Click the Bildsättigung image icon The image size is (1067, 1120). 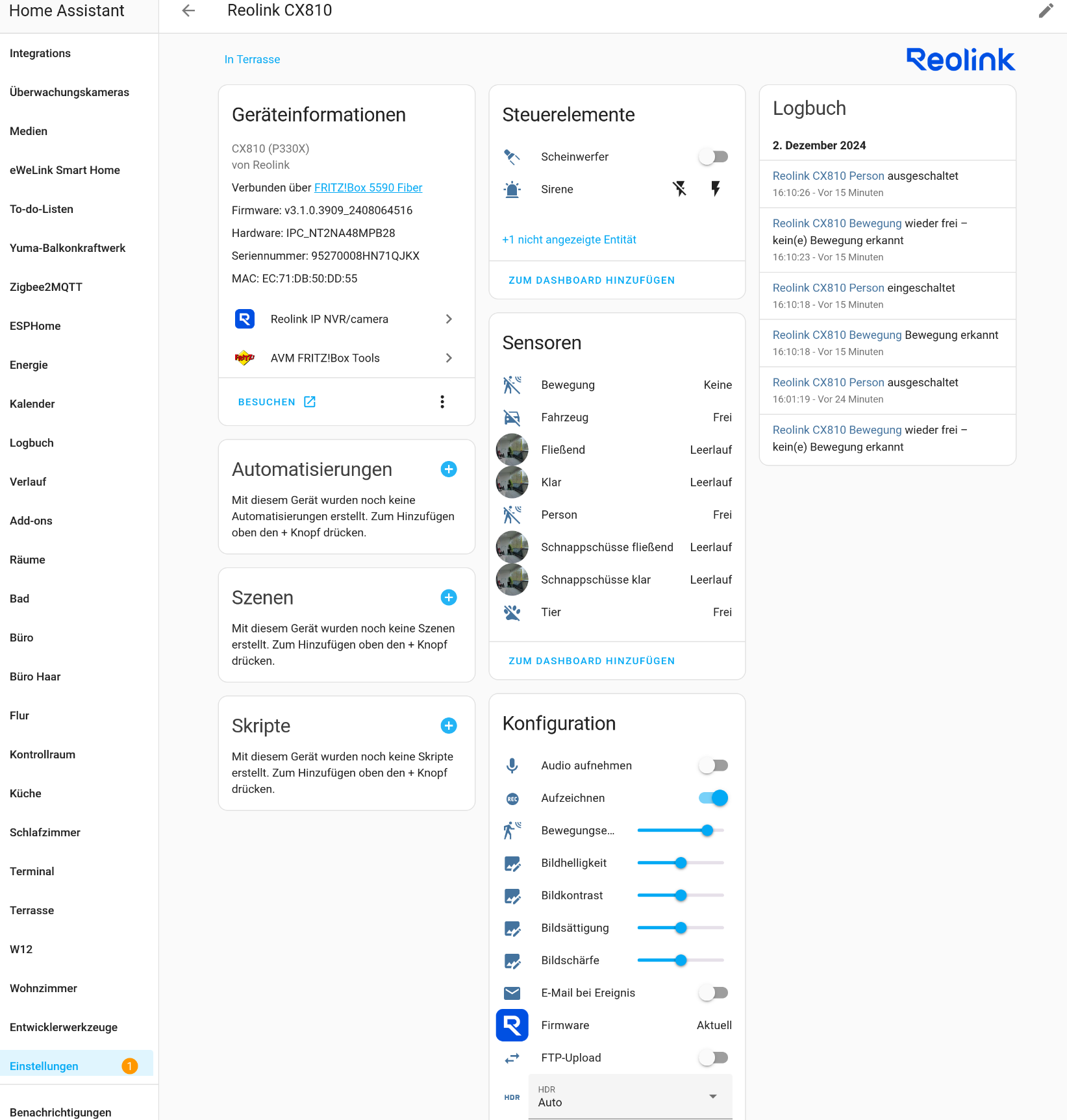(x=512, y=928)
